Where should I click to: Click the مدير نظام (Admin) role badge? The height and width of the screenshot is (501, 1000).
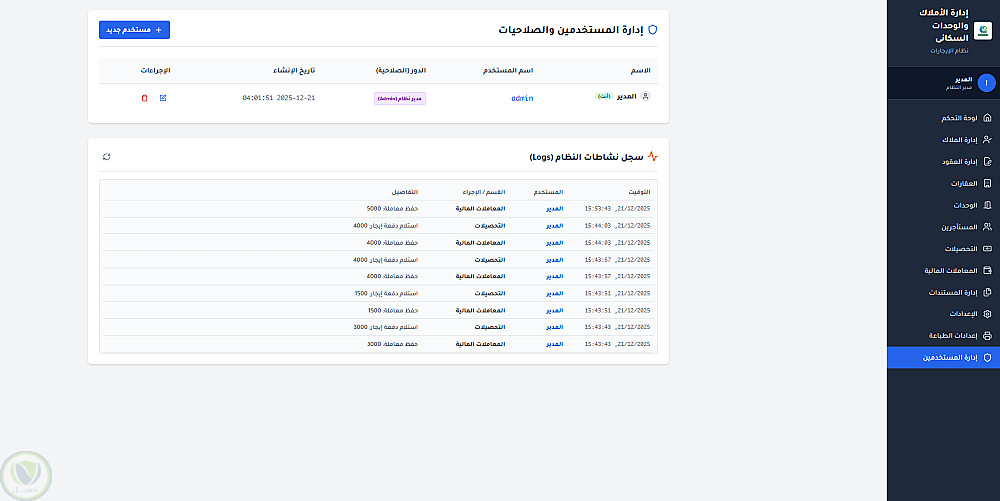[400, 98]
